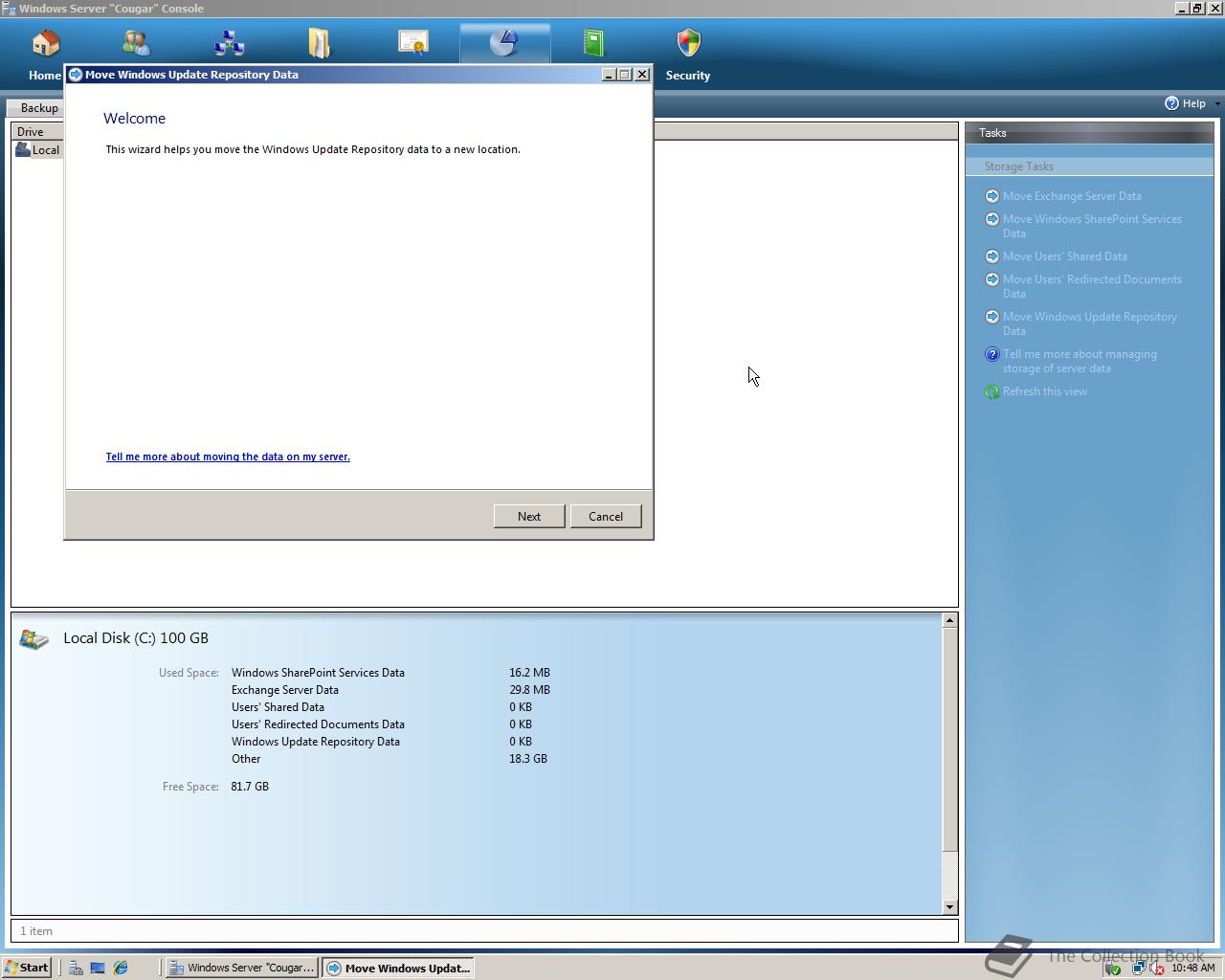The height and width of the screenshot is (980, 1225).
Task: Click Move Exchange Server Data arrow icon
Action: [x=992, y=196]
